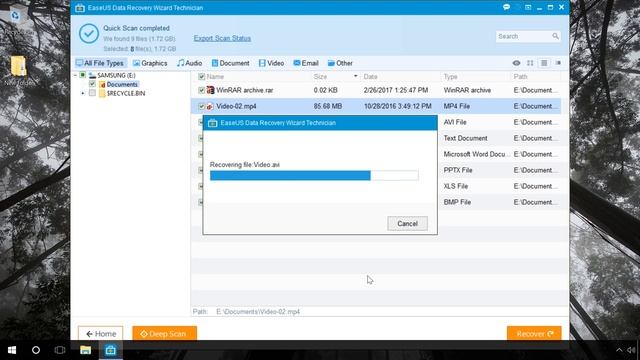The image size is (640, 360).
Task: Sort by Type column header
Action: pyautogui.click(x=450, y=77)
